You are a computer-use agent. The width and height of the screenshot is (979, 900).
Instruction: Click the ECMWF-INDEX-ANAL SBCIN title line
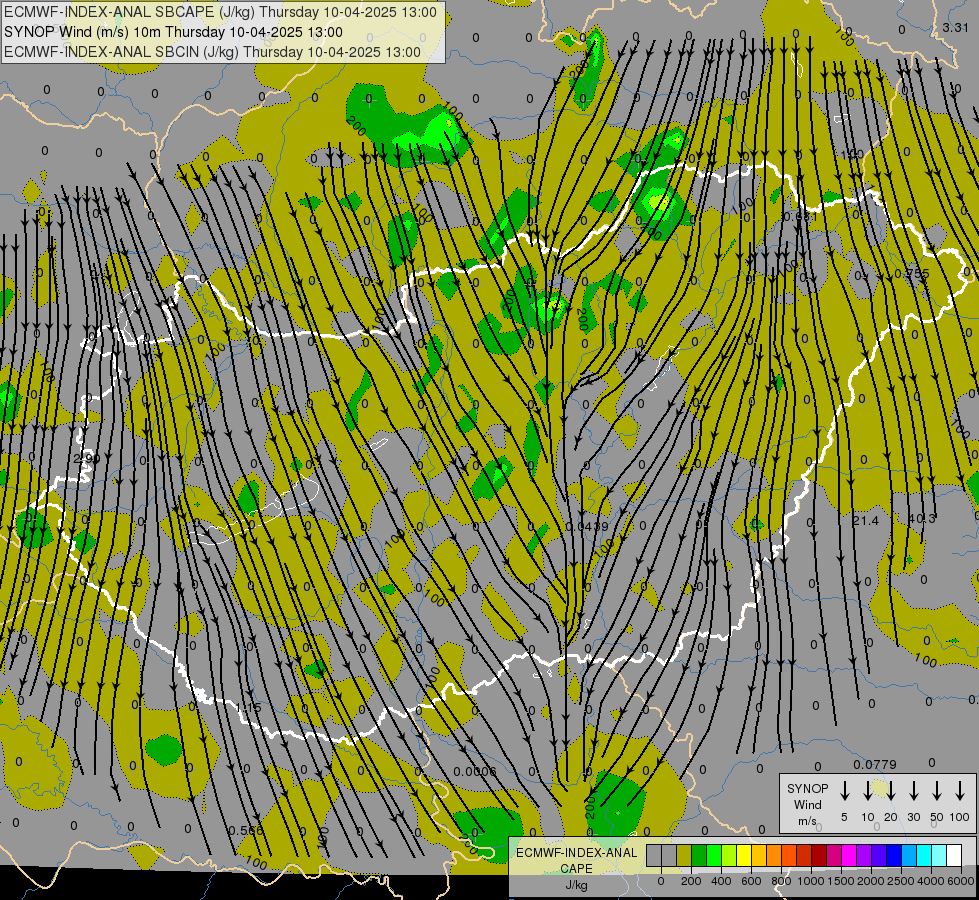(x=212, y=52)
